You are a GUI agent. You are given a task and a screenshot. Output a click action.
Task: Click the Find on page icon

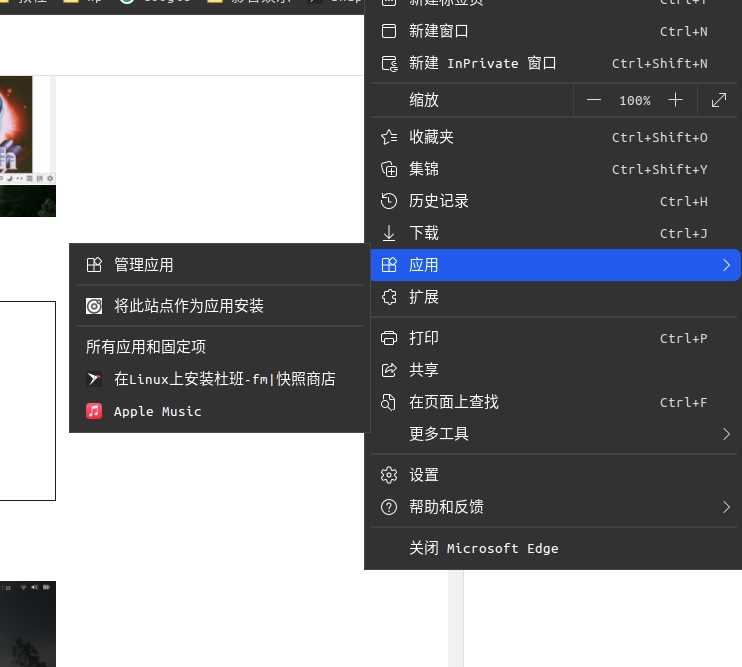pyautogui.click(x=389, y=402)
